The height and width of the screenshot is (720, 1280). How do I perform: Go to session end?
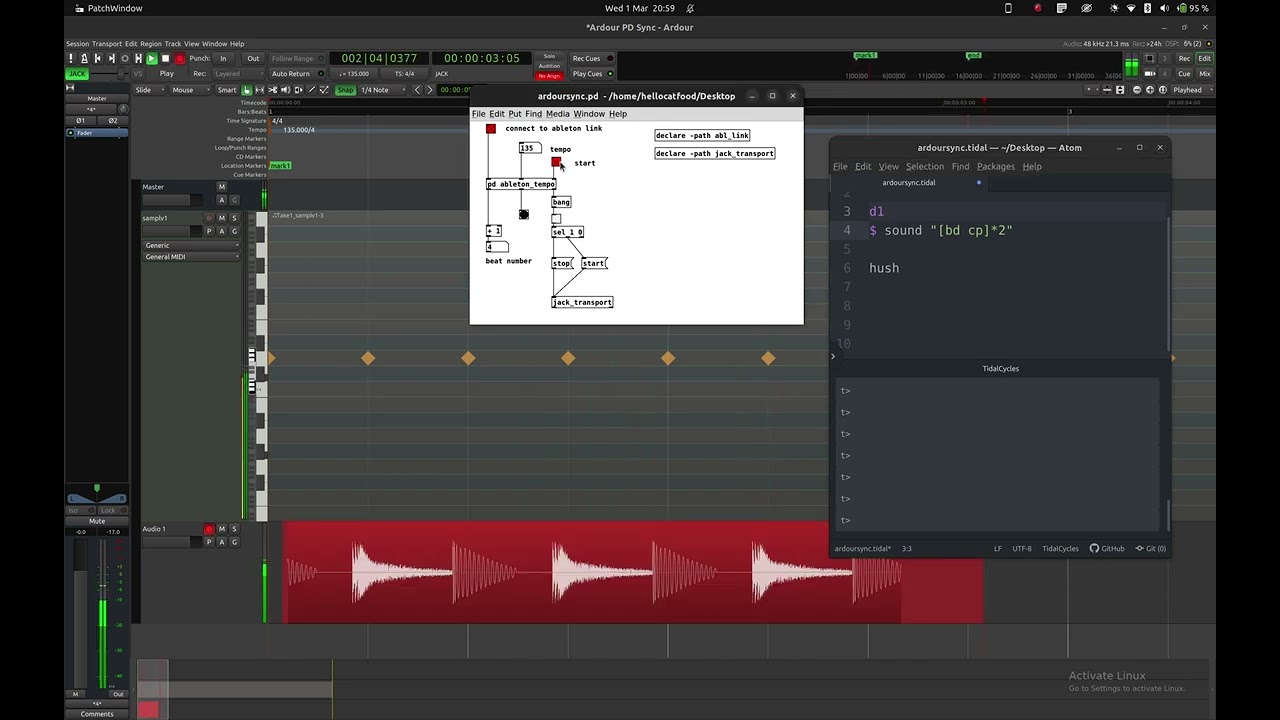pos(111,59)
